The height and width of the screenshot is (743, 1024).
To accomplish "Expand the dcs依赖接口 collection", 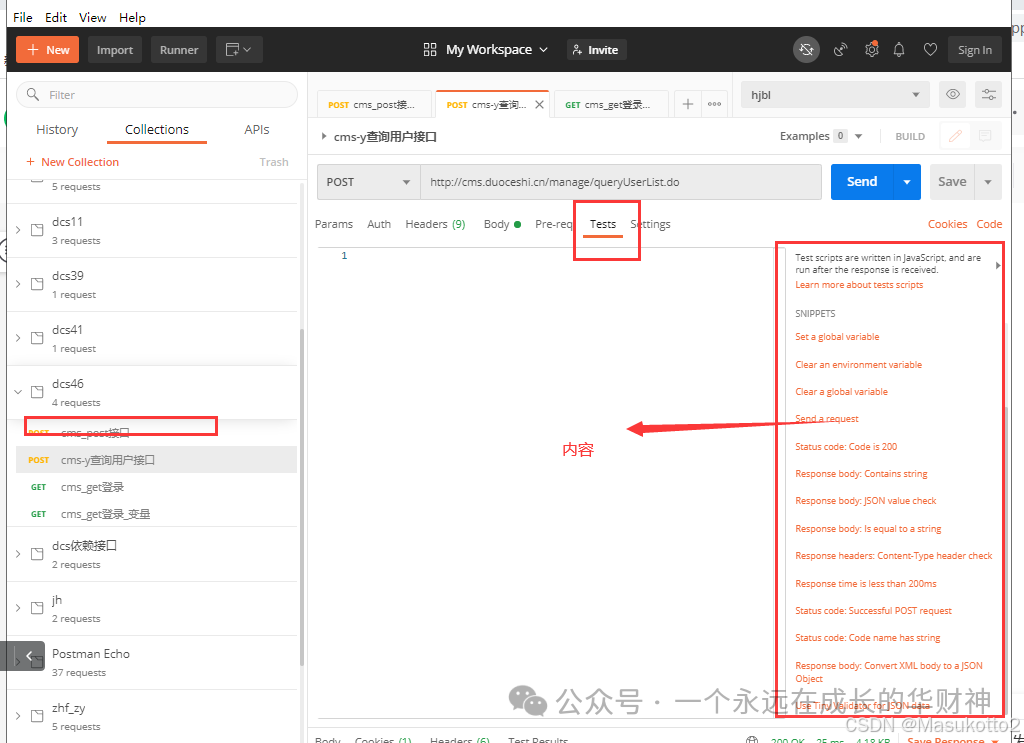I will tap(18, 554).
